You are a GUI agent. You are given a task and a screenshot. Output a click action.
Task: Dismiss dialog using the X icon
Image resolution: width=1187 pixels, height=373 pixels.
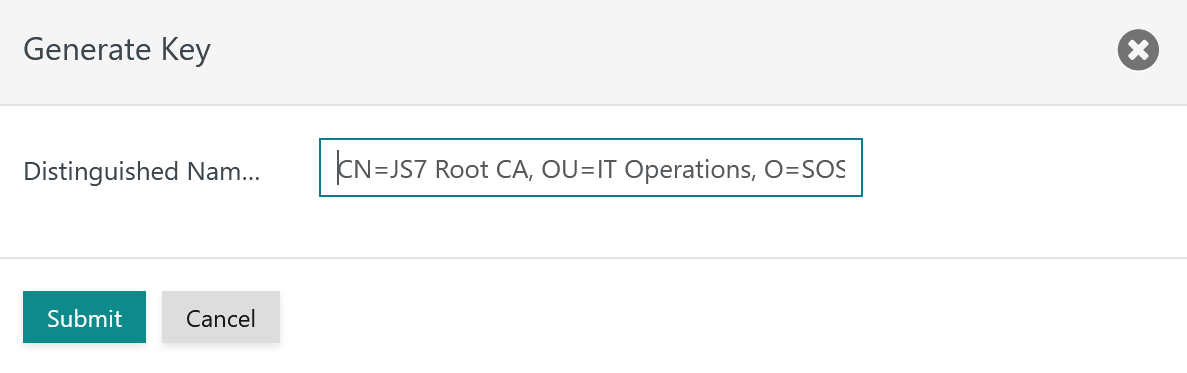(x=1138, y=51)
